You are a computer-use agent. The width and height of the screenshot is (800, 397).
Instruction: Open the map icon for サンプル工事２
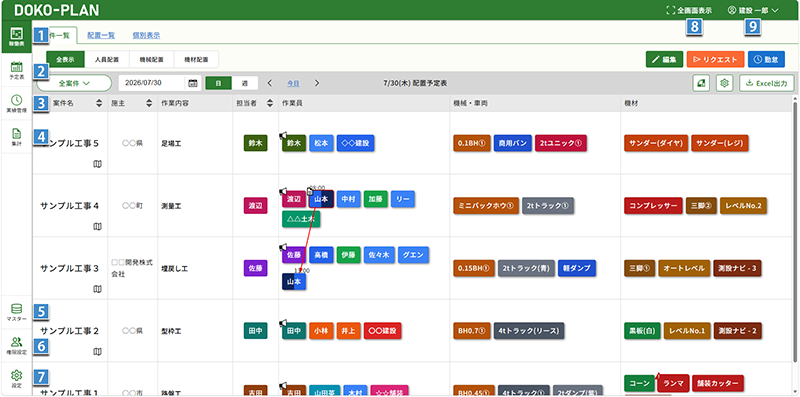(x=97, y=351)
